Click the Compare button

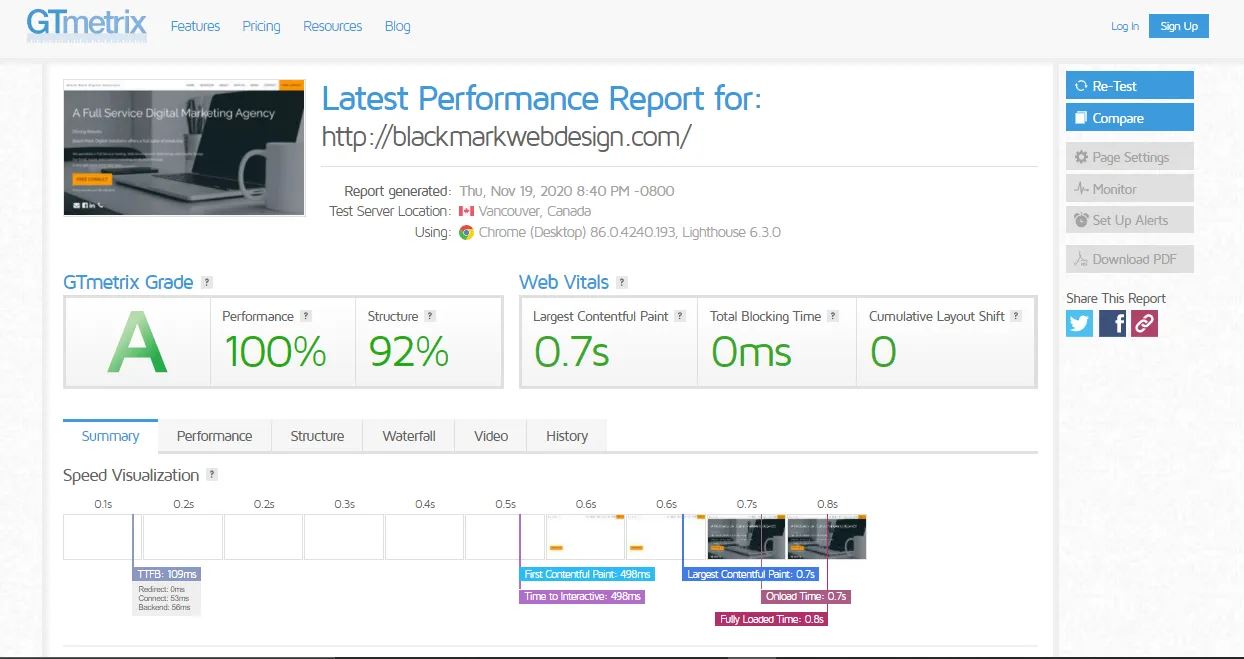1130,118
